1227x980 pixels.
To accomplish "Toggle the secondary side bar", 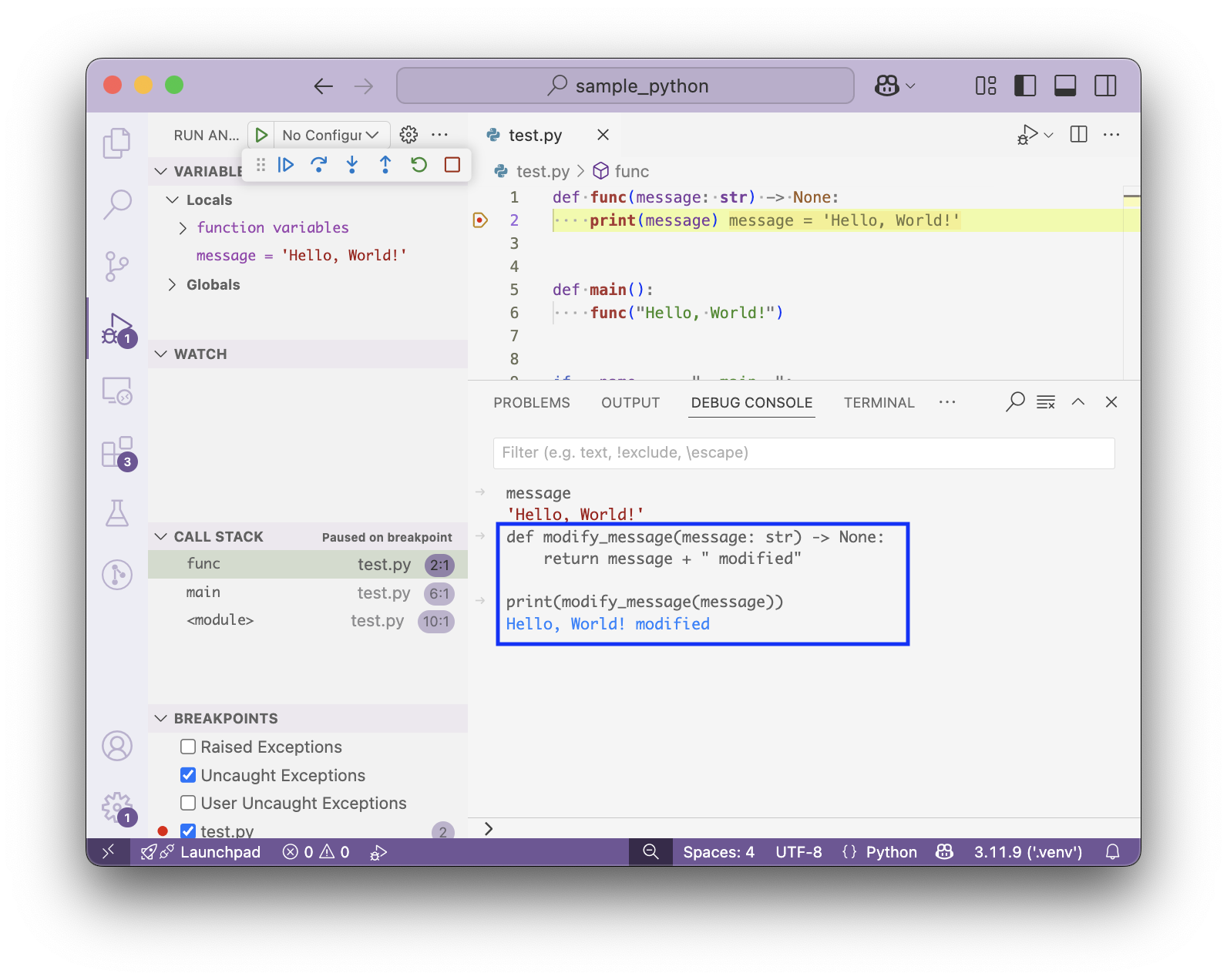I will click(1105, 86).
